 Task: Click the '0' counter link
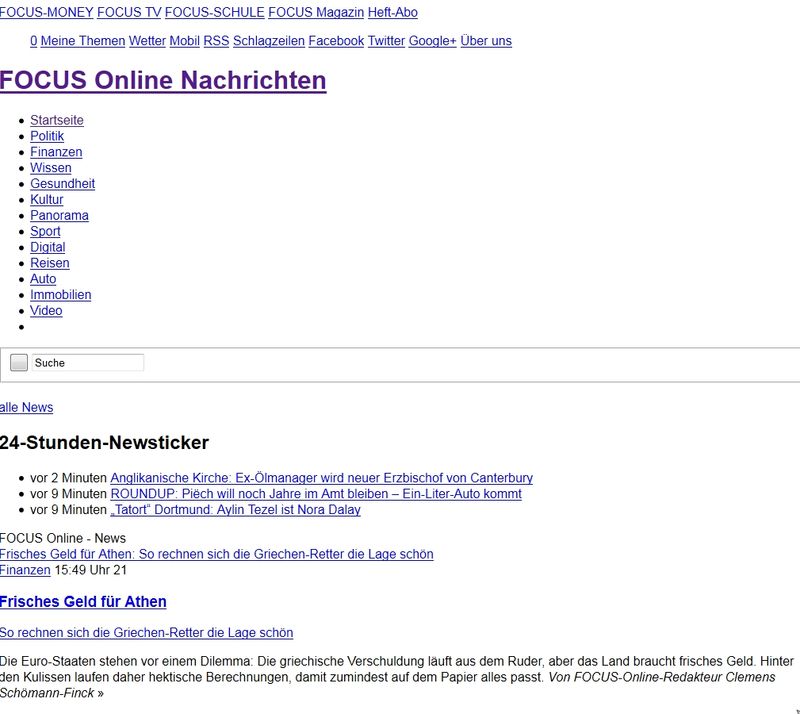click(34, 41)
